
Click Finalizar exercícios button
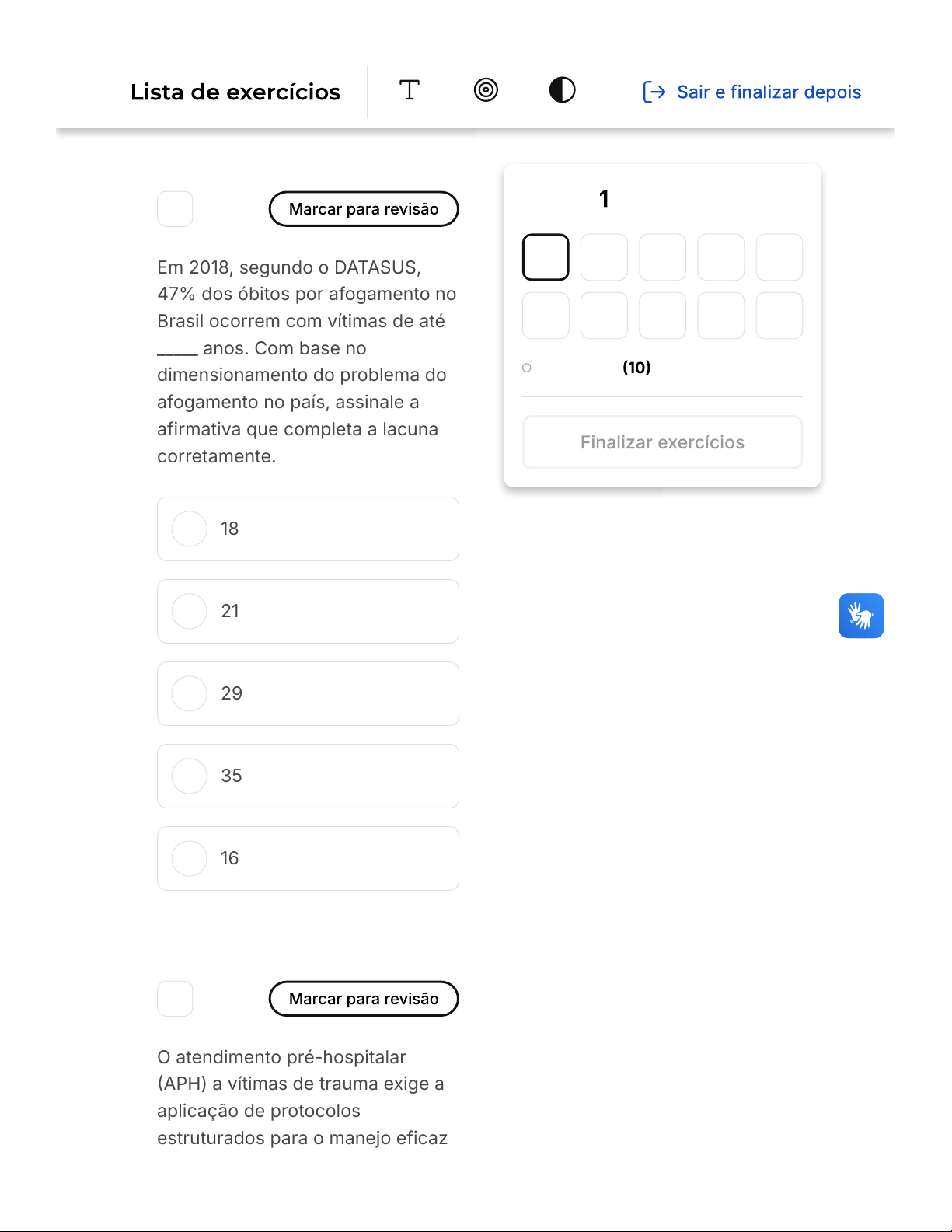coord(662,442)
